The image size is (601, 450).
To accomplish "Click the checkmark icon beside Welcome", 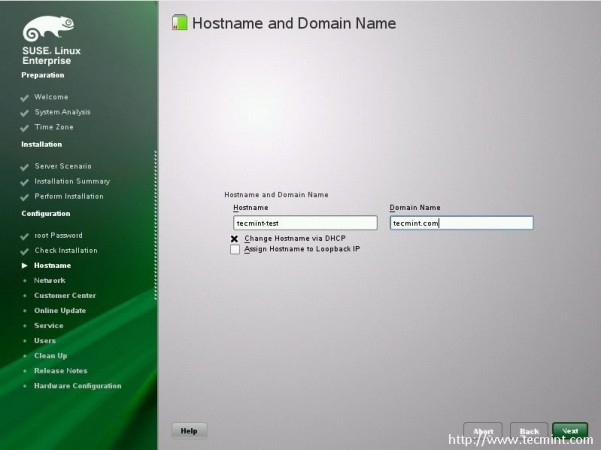I will pos(25,98).
